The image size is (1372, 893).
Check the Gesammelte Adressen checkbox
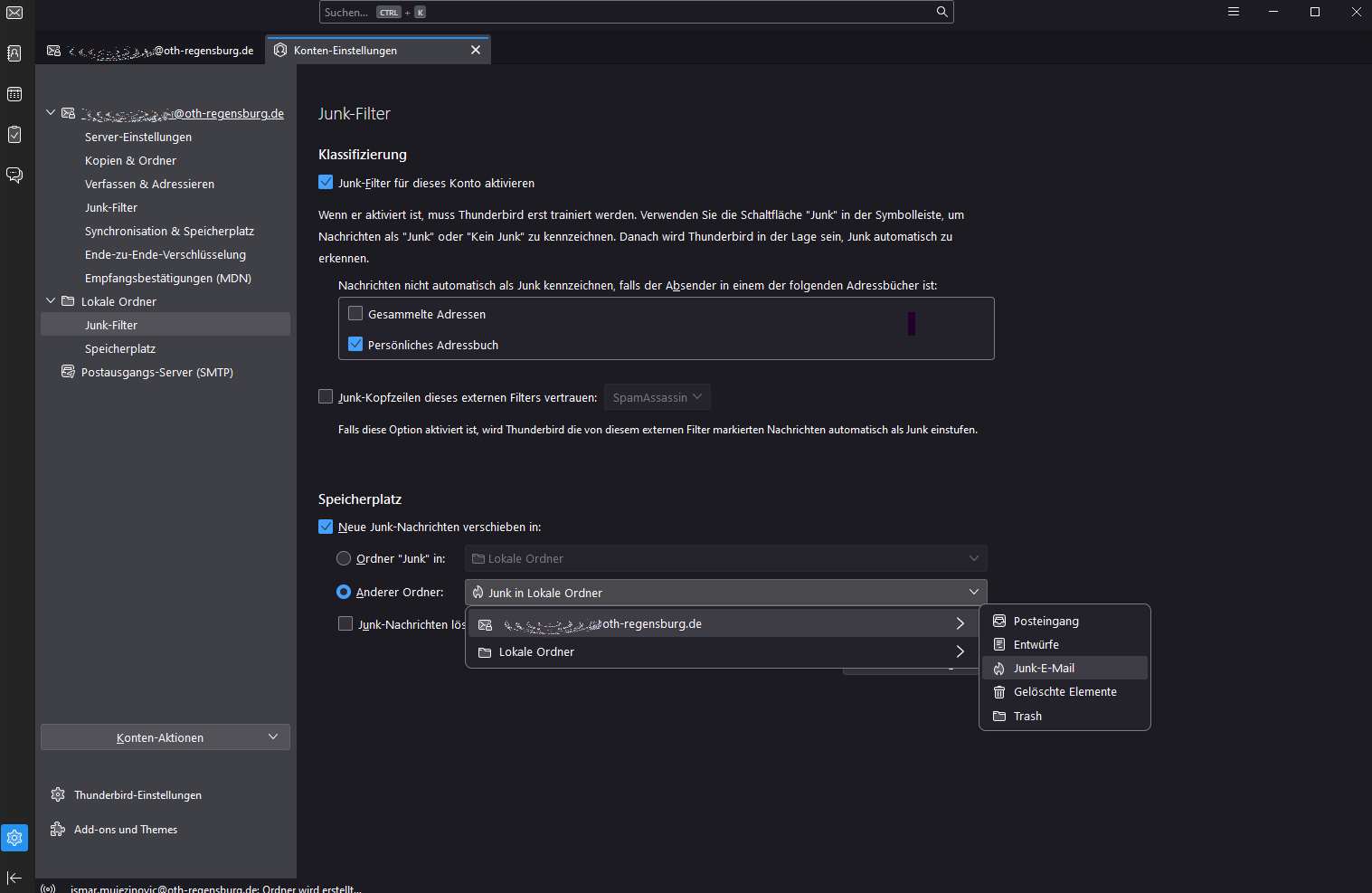tap(355, 314)
